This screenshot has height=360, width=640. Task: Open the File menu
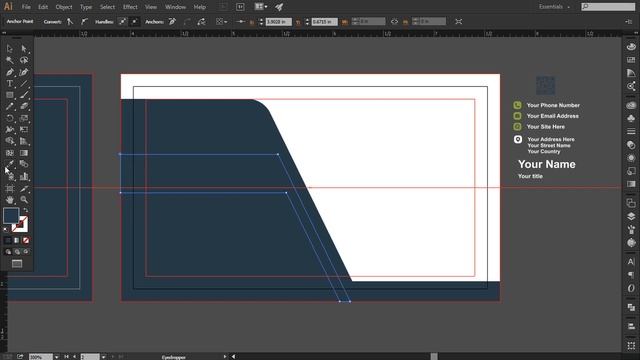pyautogui.click(x=26, y=7)
